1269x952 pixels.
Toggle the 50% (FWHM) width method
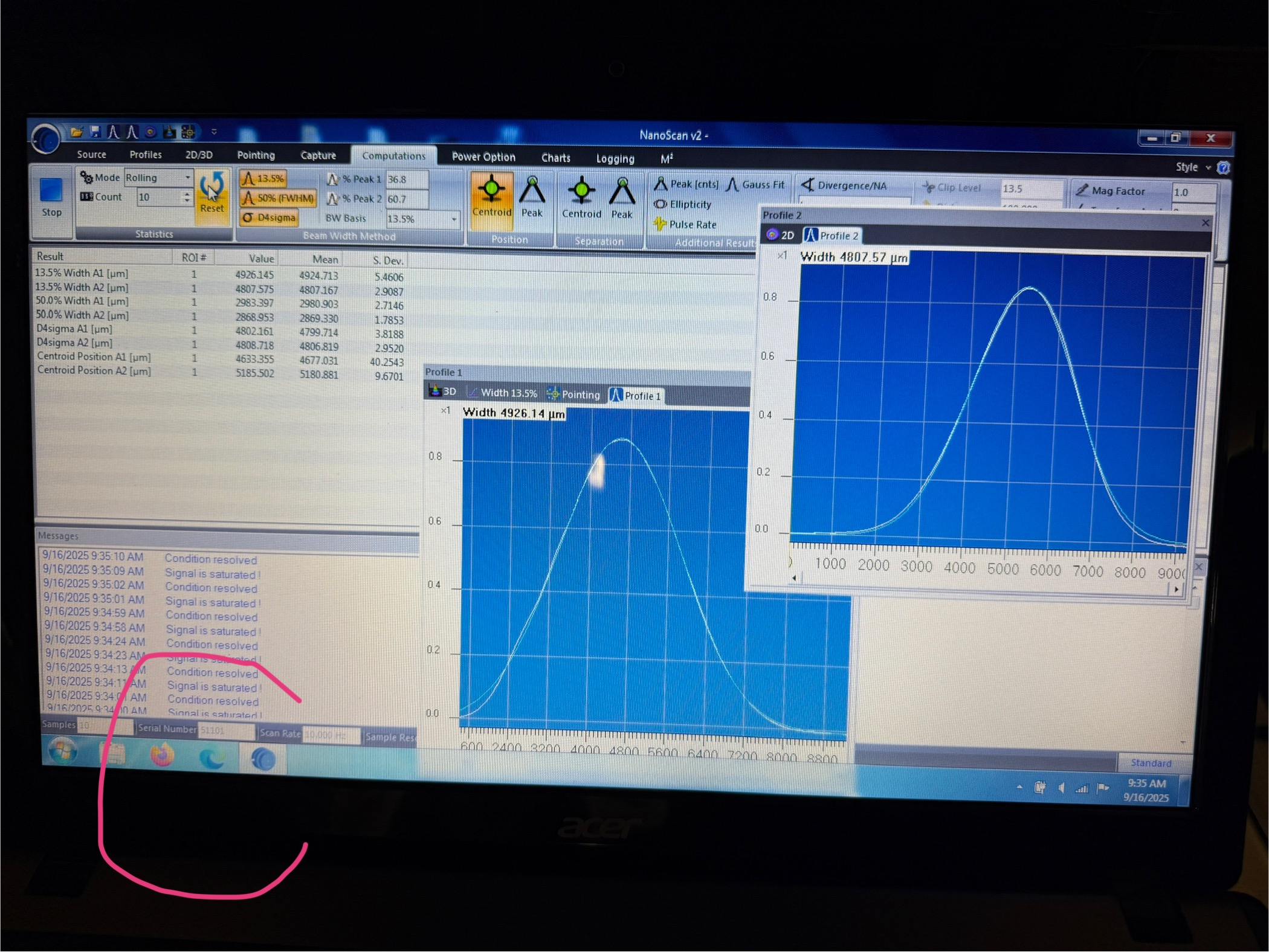279,198
